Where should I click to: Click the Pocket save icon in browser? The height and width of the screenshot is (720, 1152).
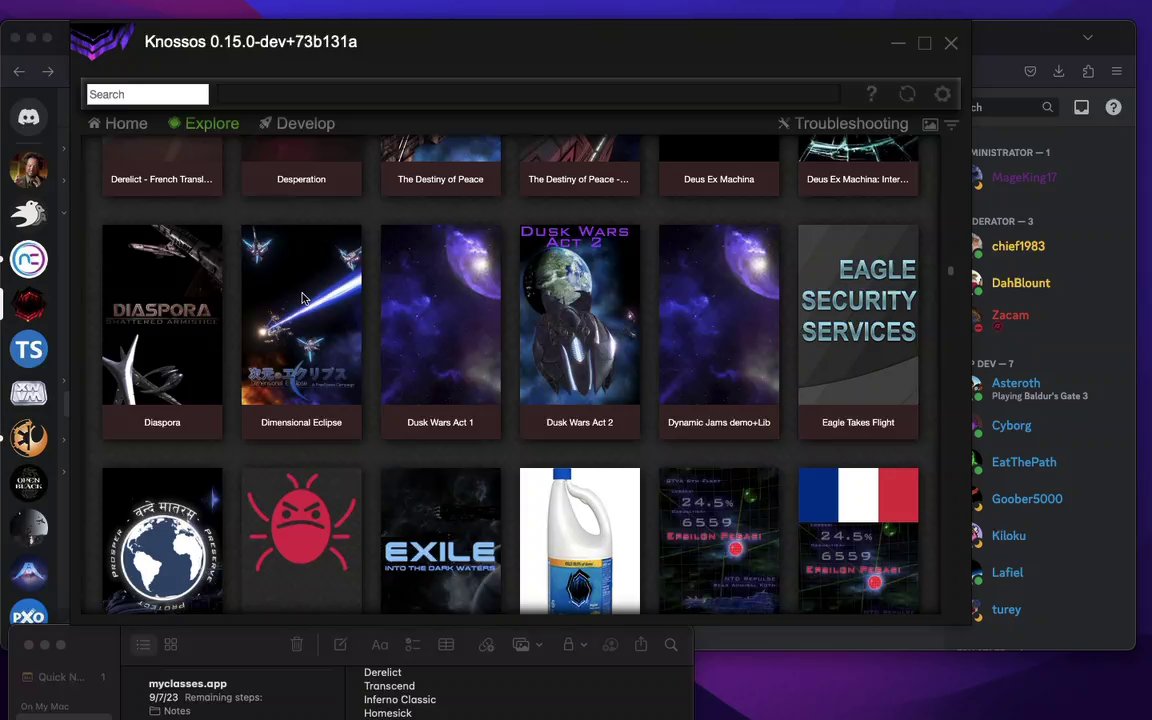click(x=1030, y=71)
